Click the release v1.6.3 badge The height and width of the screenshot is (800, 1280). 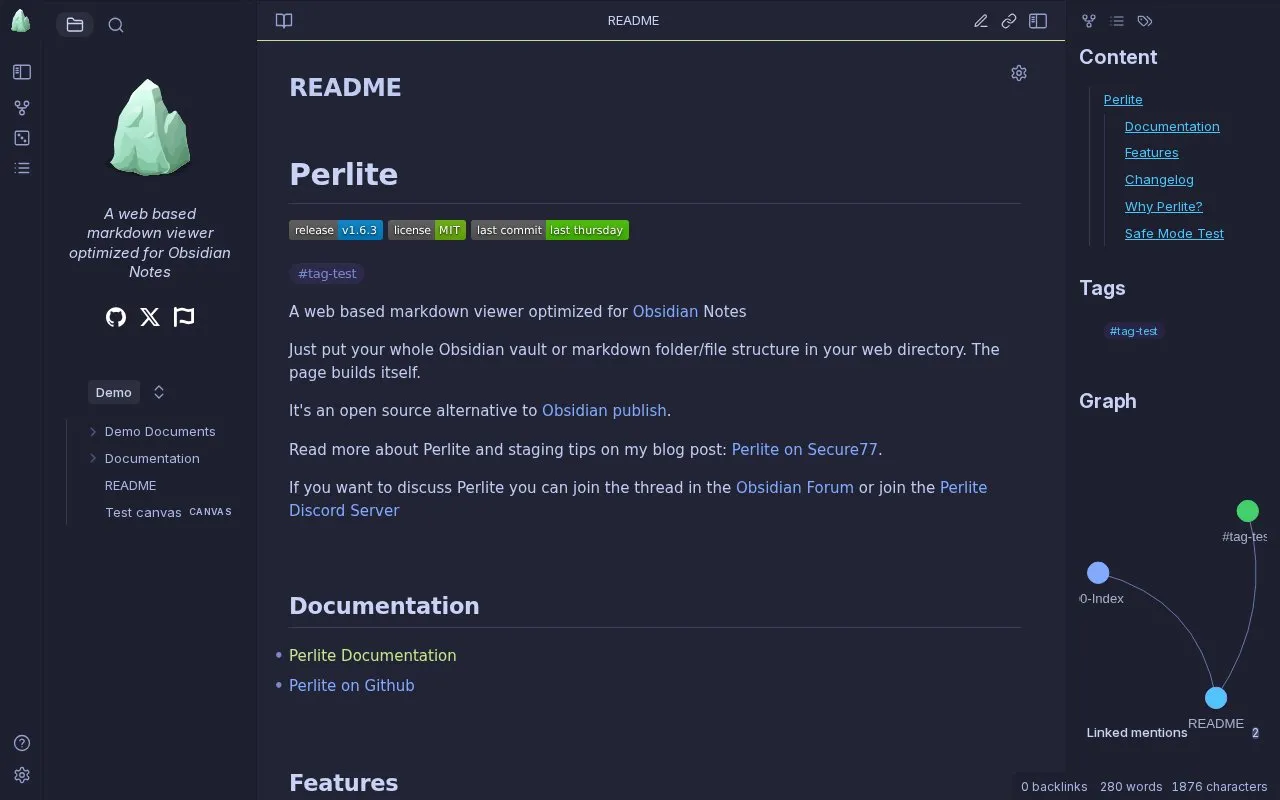click(336, 230)
